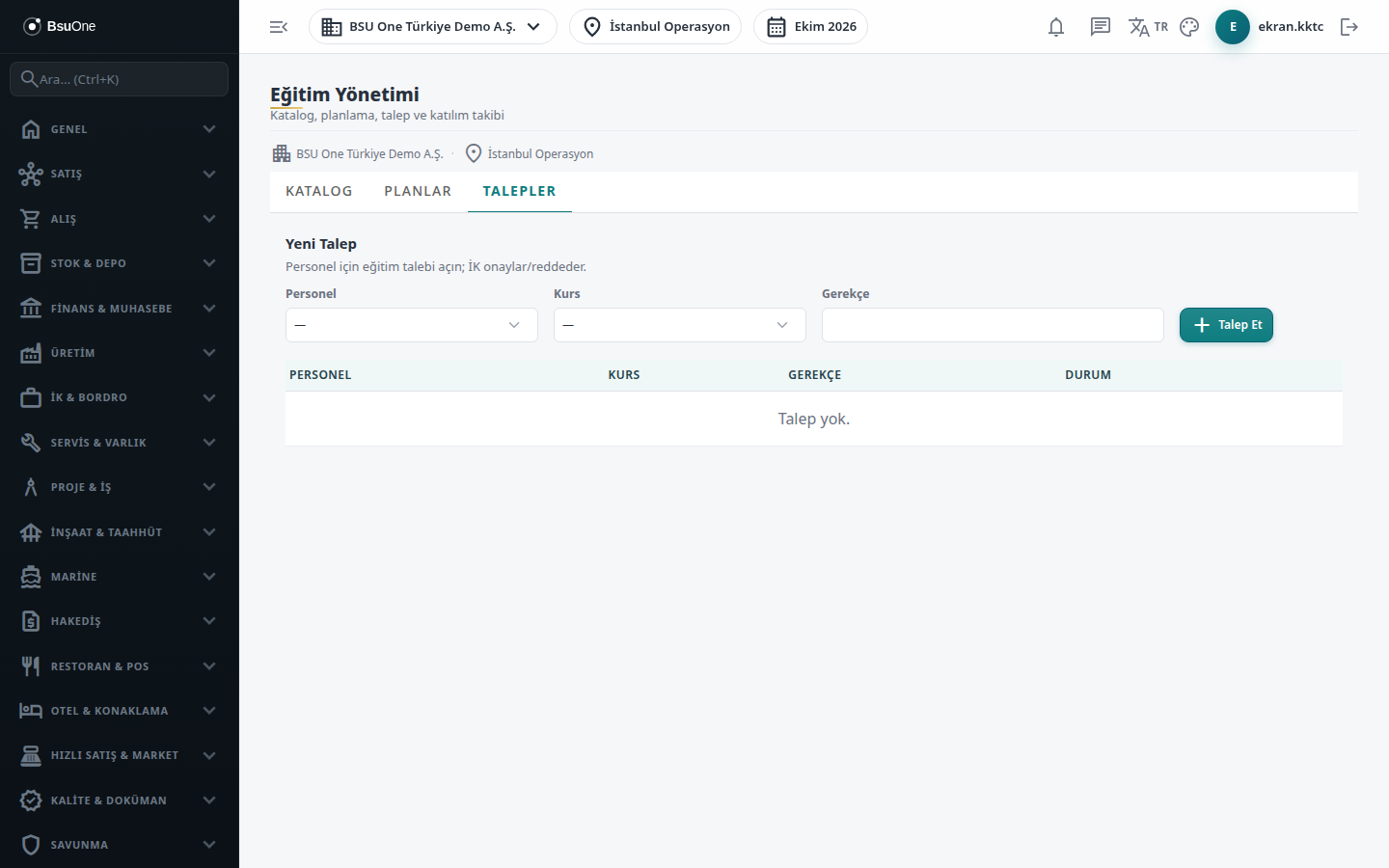
Task: Expand the SERVİS & VARLIK section chevron
Action: (209, 443)
